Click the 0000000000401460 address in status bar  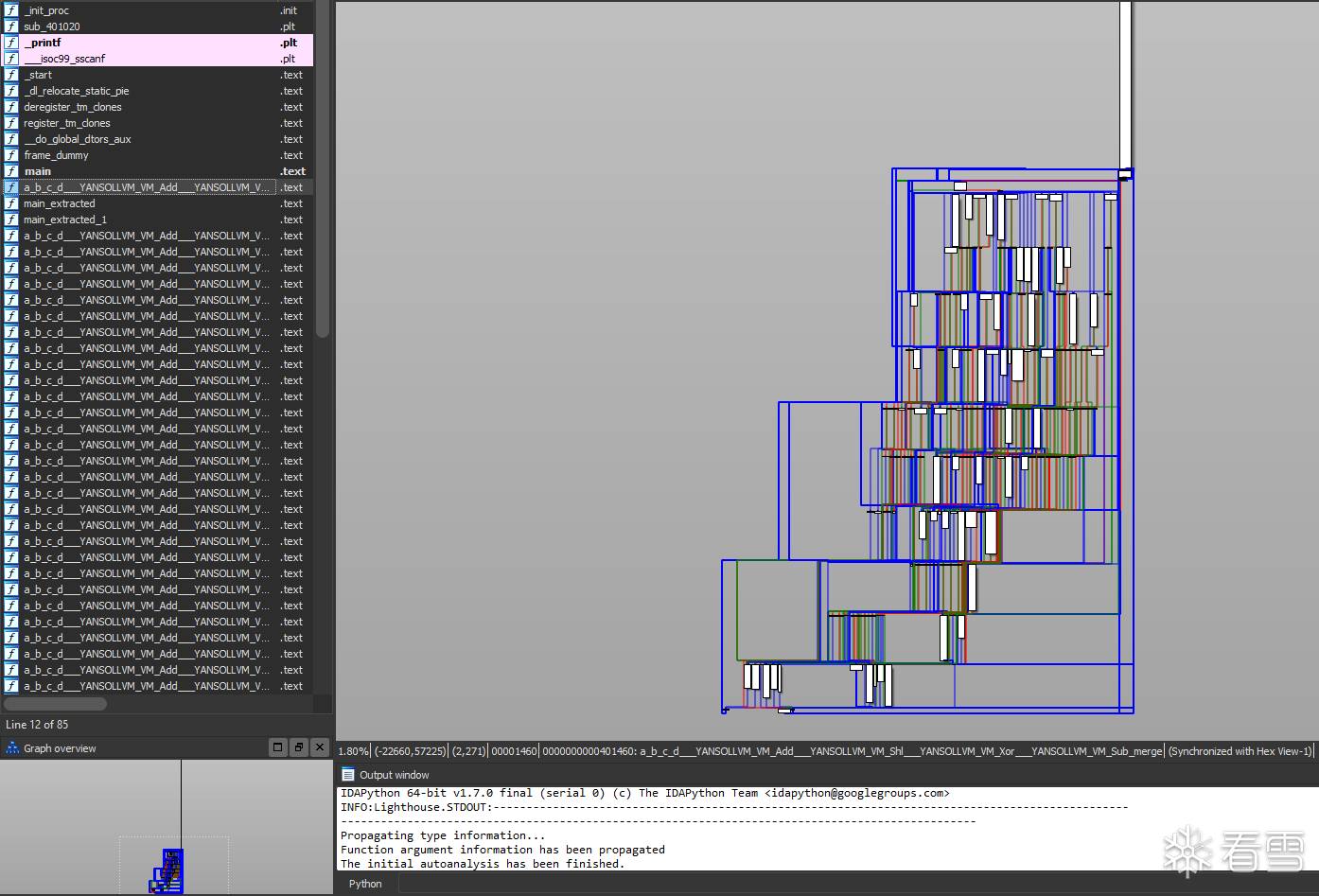(x=589, y=751)
